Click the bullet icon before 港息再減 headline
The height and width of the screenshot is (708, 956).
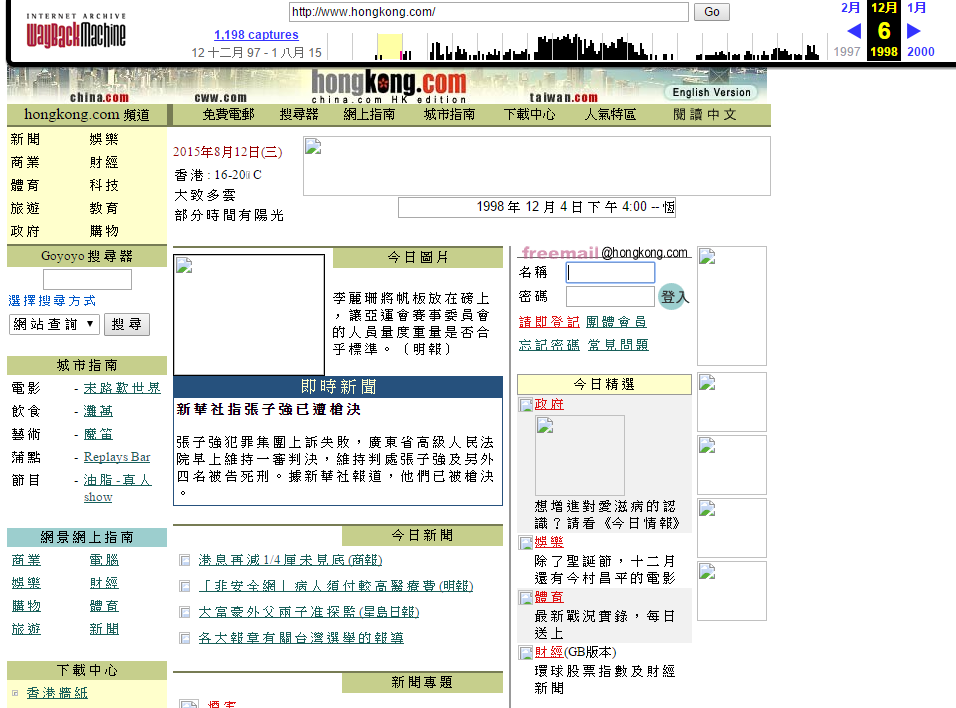click(x=184, y=560)
